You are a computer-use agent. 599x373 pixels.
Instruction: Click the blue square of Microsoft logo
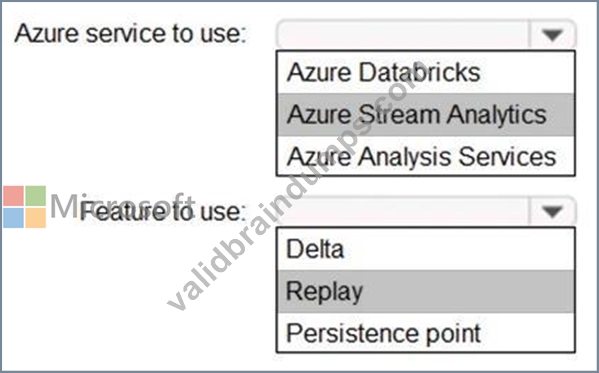[13, 218]
